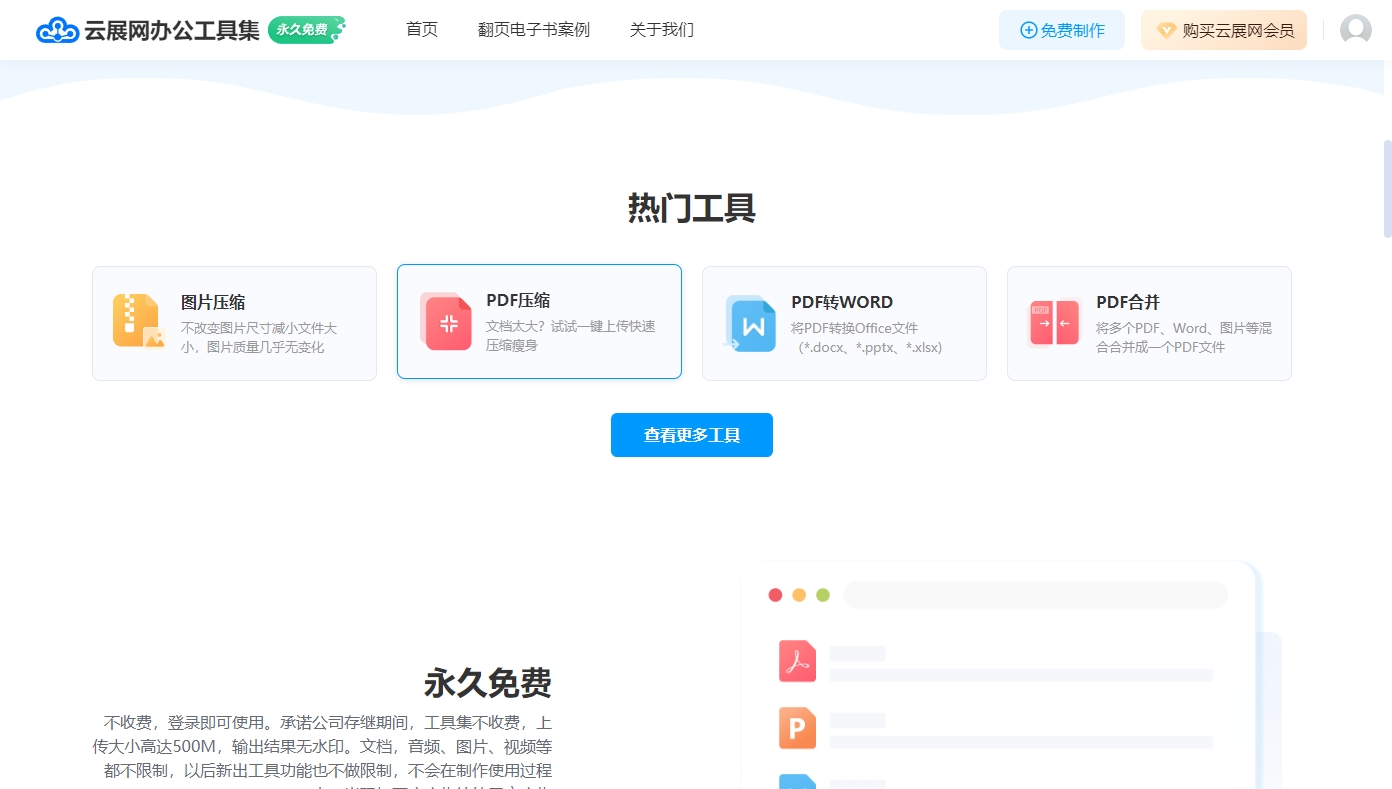Click the page vertical scrollbar thumb
The width and height of the screenshot is (1392, 789).
[x=1387, y=188]
